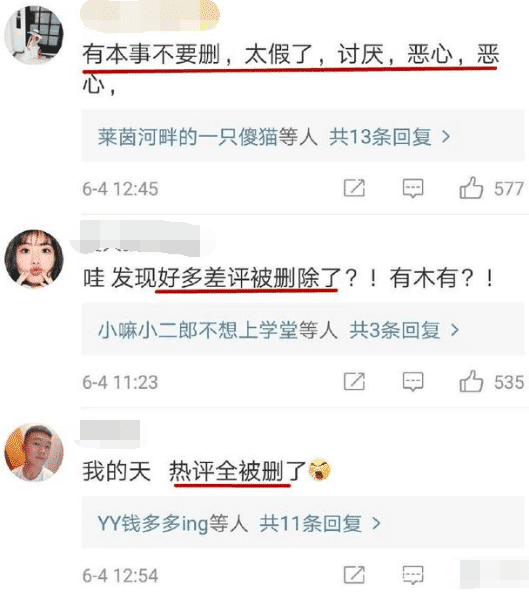The image size is (529, 592).
Task: Open 小嘛小二郎不想上学堂 user profile link
Action: tap(198, 330)
